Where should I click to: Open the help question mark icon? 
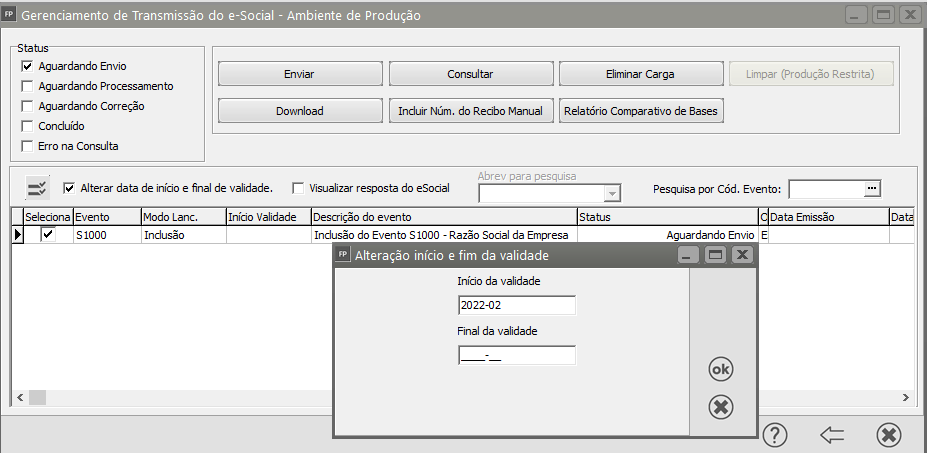tap(775, 435)
